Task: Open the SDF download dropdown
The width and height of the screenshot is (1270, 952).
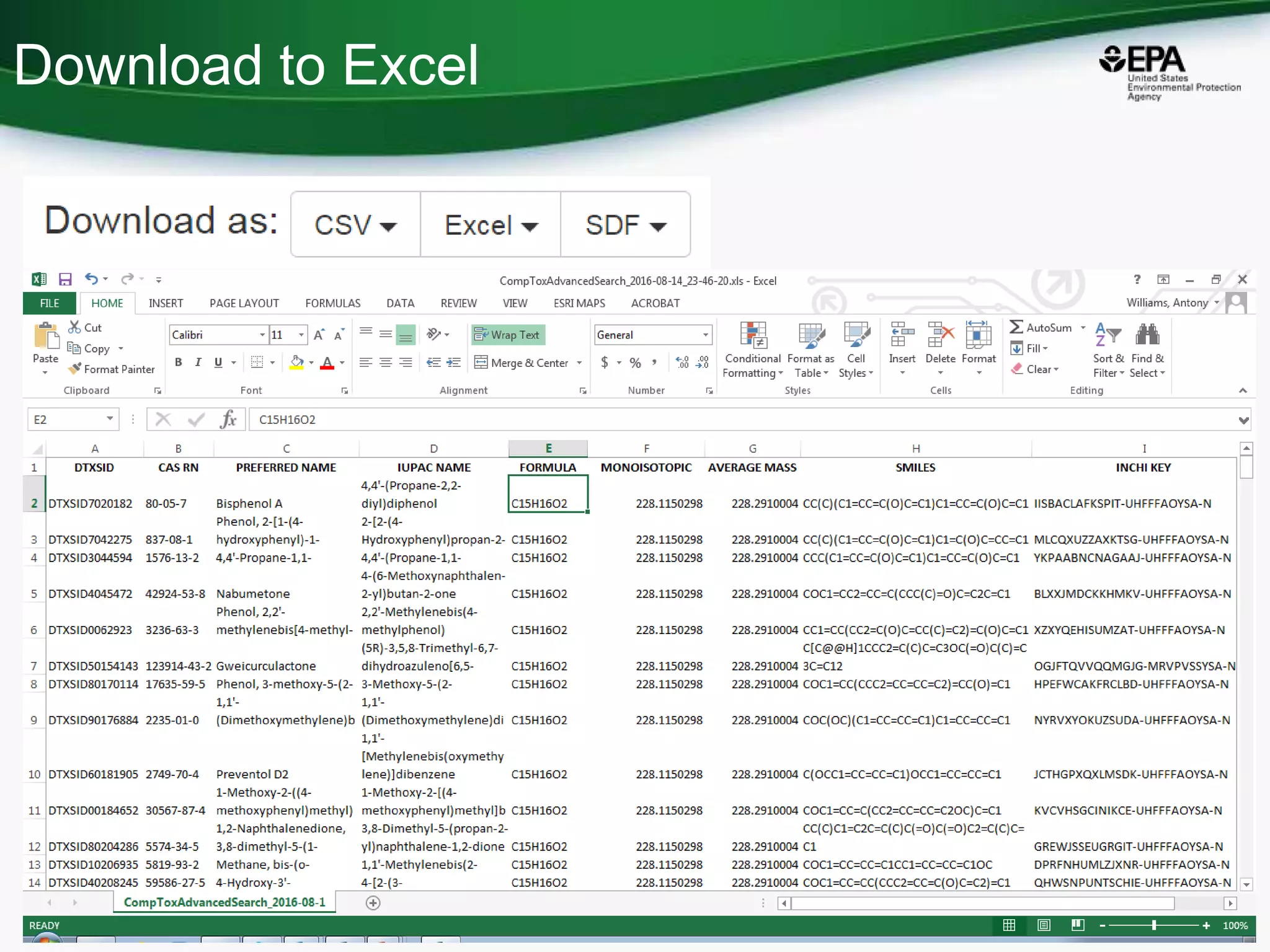Action: tap(625, 224)
